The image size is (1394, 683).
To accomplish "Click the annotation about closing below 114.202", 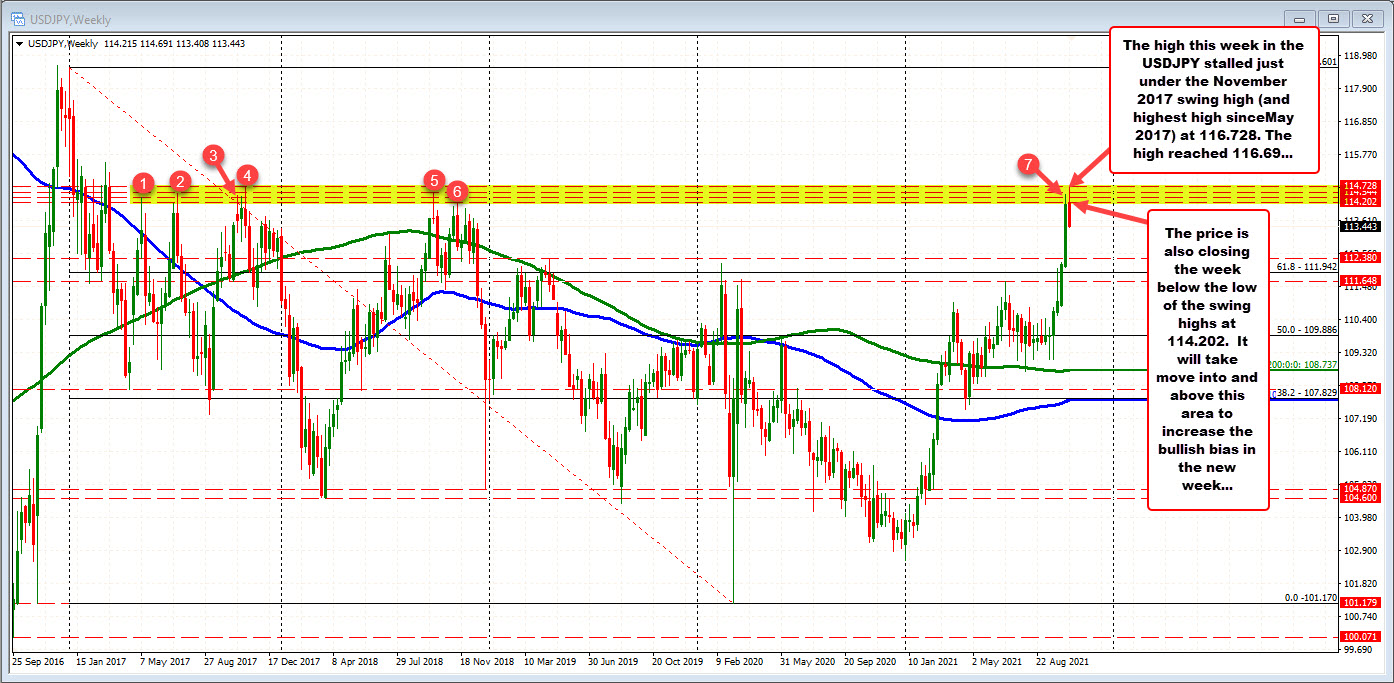I will 1208,360.
